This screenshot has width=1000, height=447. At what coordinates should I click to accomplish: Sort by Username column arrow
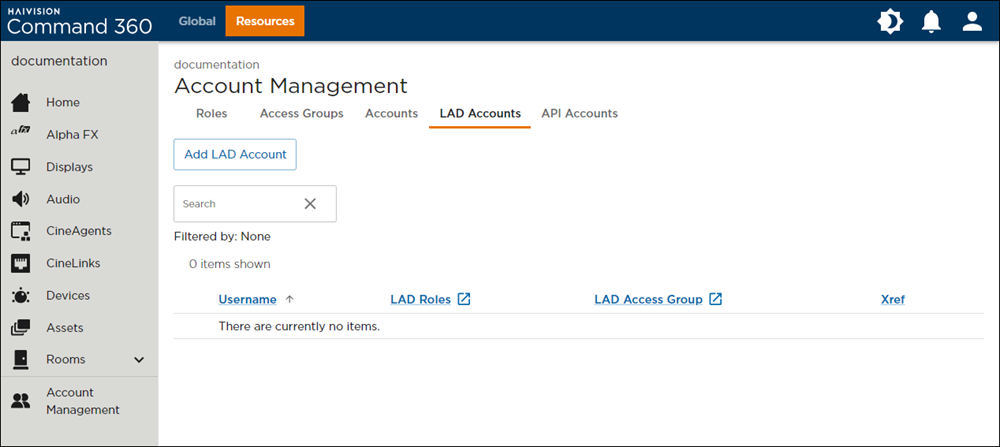click(x=290, y=299)
